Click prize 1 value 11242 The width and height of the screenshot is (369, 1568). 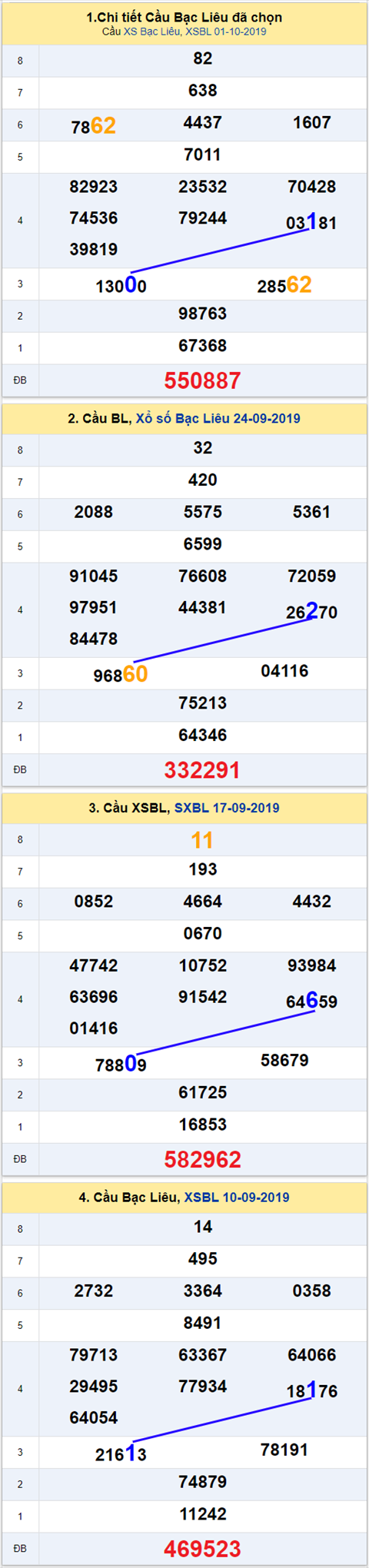pos(203,1514)
